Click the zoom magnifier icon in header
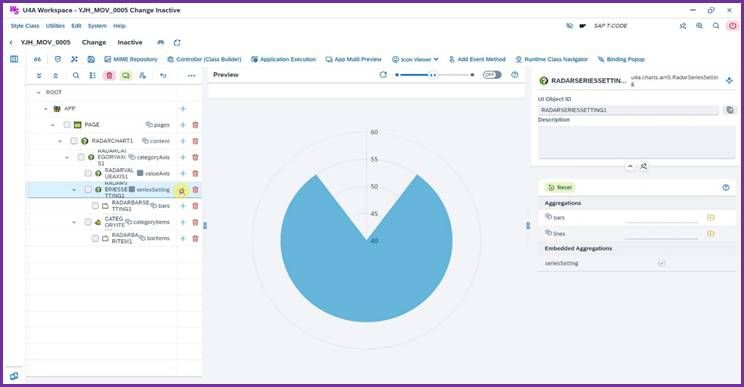This screenshot has width=744, height=387. (x=699, y=26)
